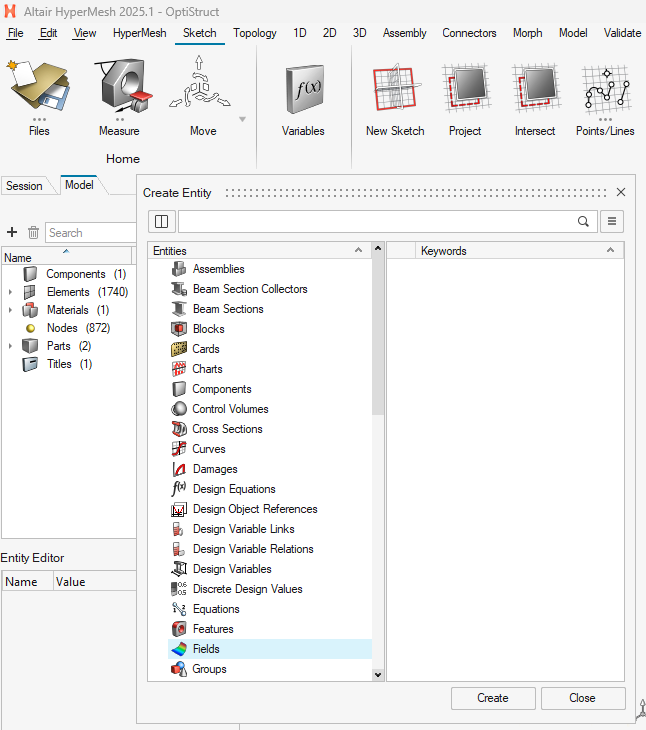Viewport: 646px width, 730px height.
Task: Activate the Move tool icon
Action: coord(200,84)
